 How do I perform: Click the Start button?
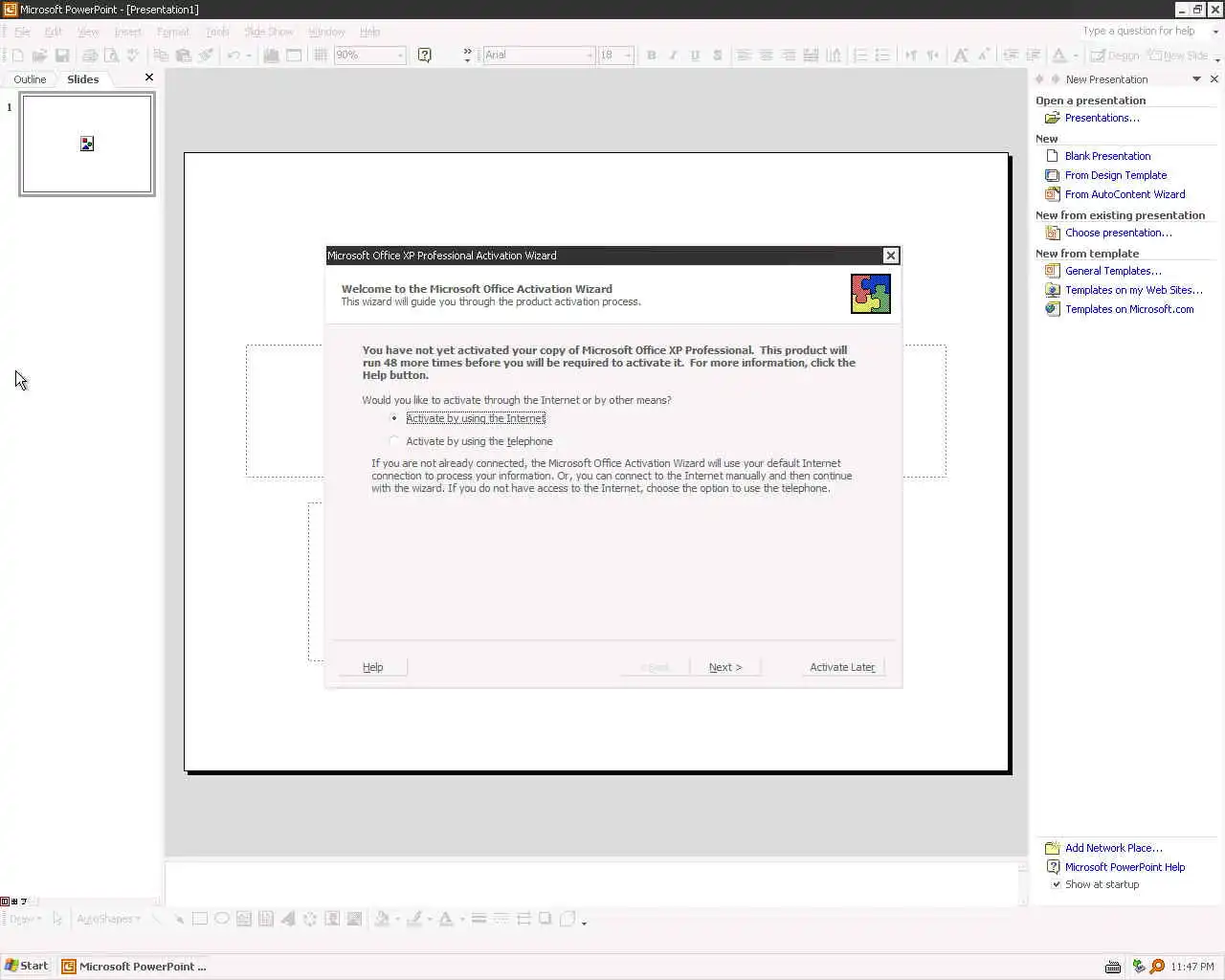coord(27,967)
